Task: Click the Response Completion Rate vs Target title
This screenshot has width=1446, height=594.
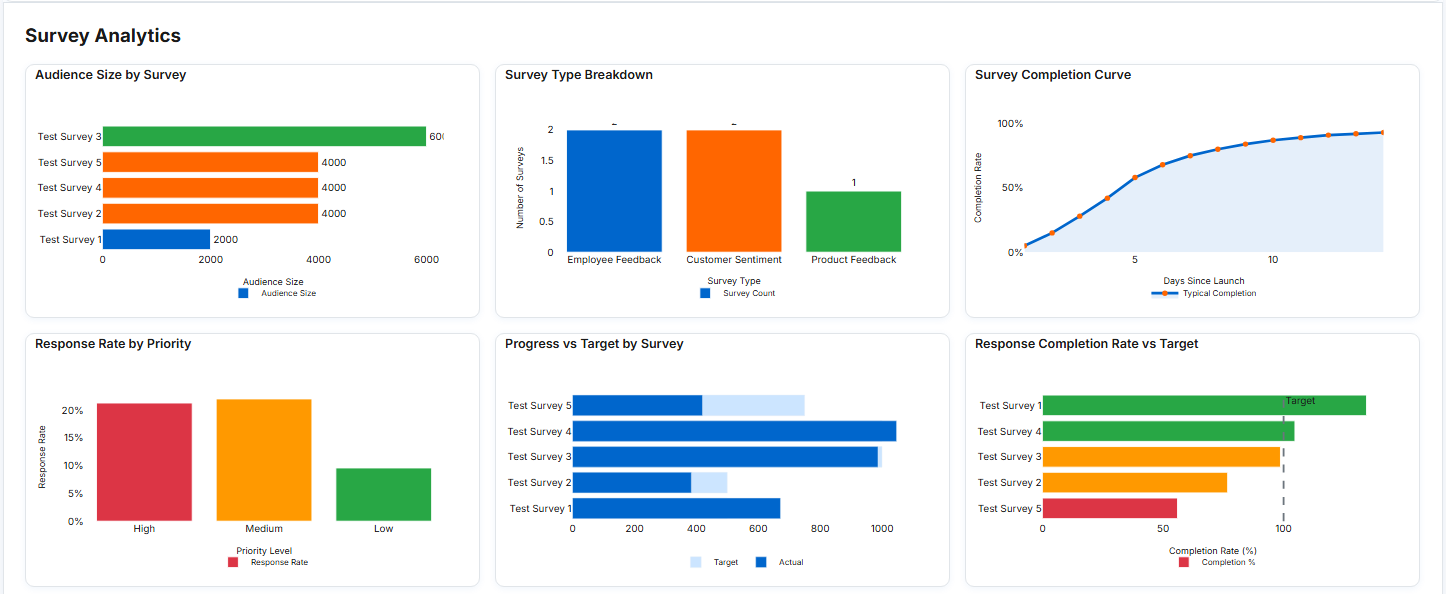Action: [1087, 344]
